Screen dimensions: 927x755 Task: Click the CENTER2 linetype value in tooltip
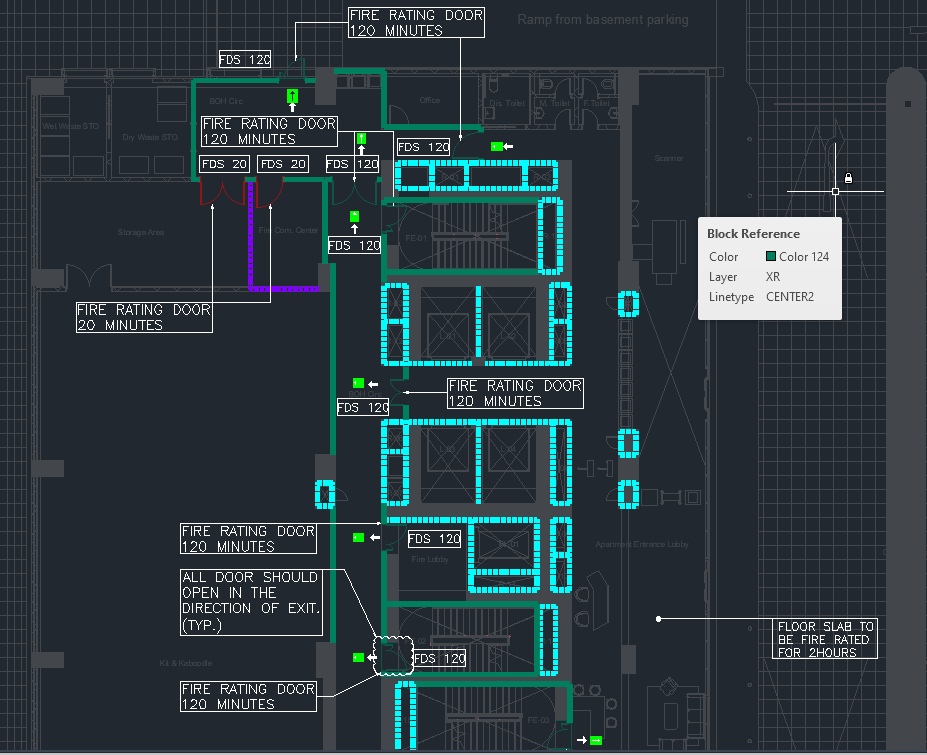[789, 297]
